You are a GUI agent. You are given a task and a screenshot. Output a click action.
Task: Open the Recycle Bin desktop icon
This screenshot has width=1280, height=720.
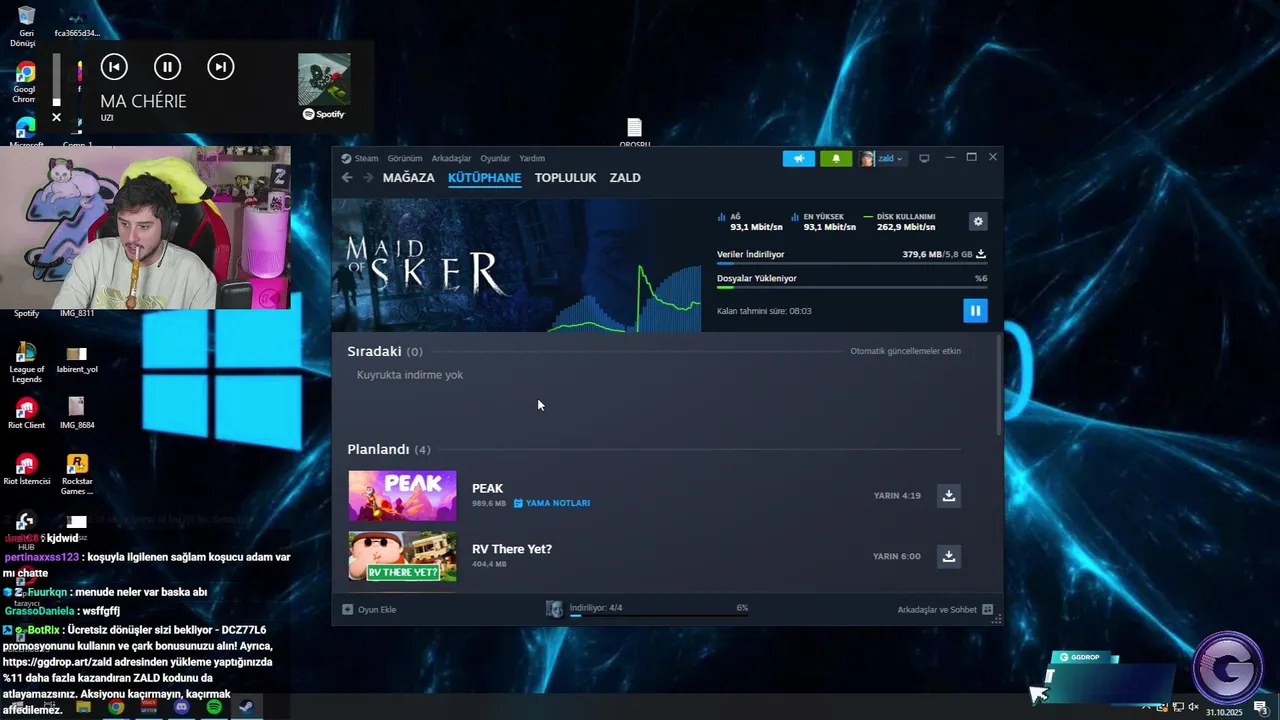[26, 25]
